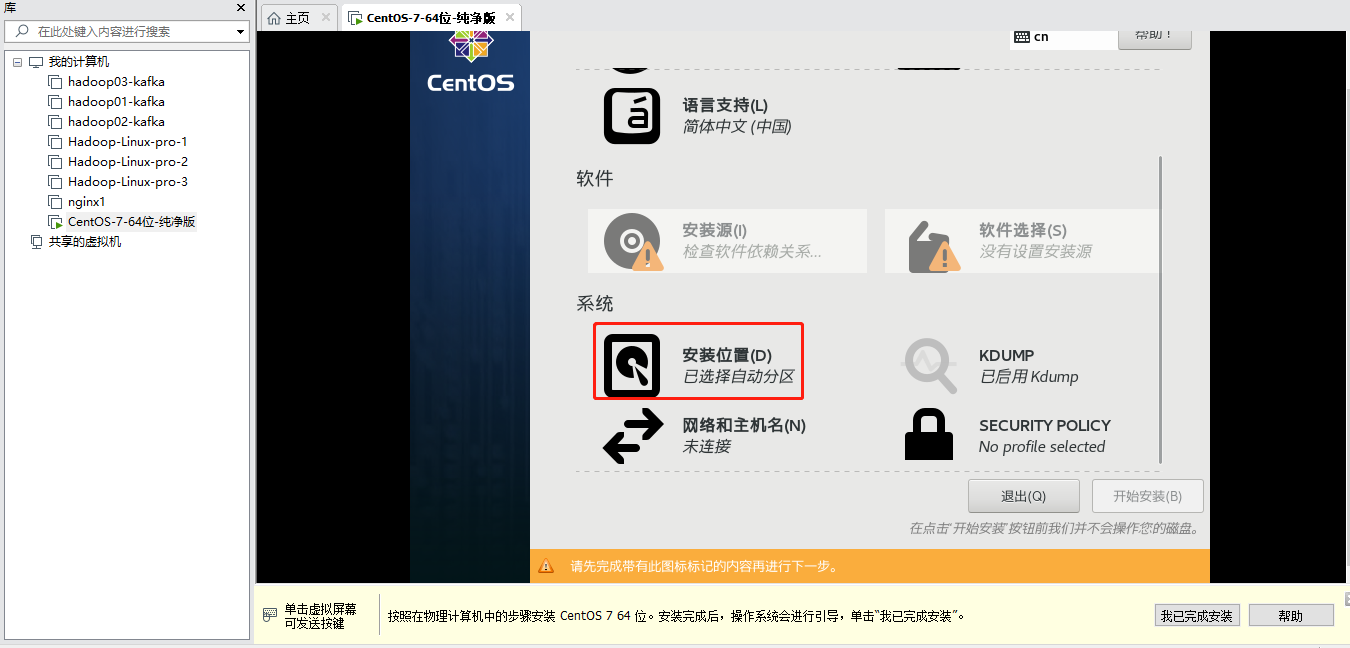Click the orange warning triangle in banner
Screen dimensions: 1350x648
click(546, 566)
